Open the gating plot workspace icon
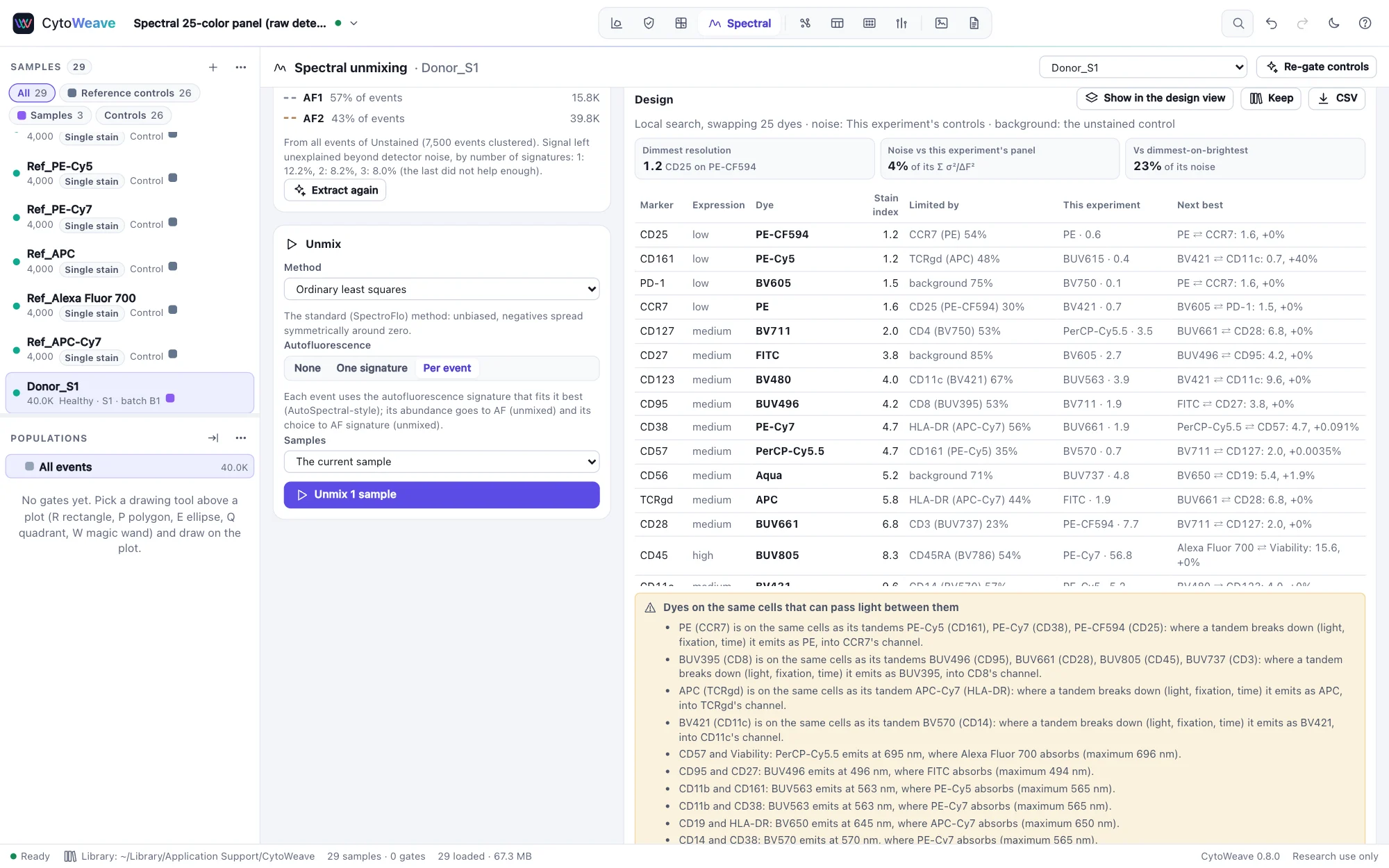 [616, 23]
